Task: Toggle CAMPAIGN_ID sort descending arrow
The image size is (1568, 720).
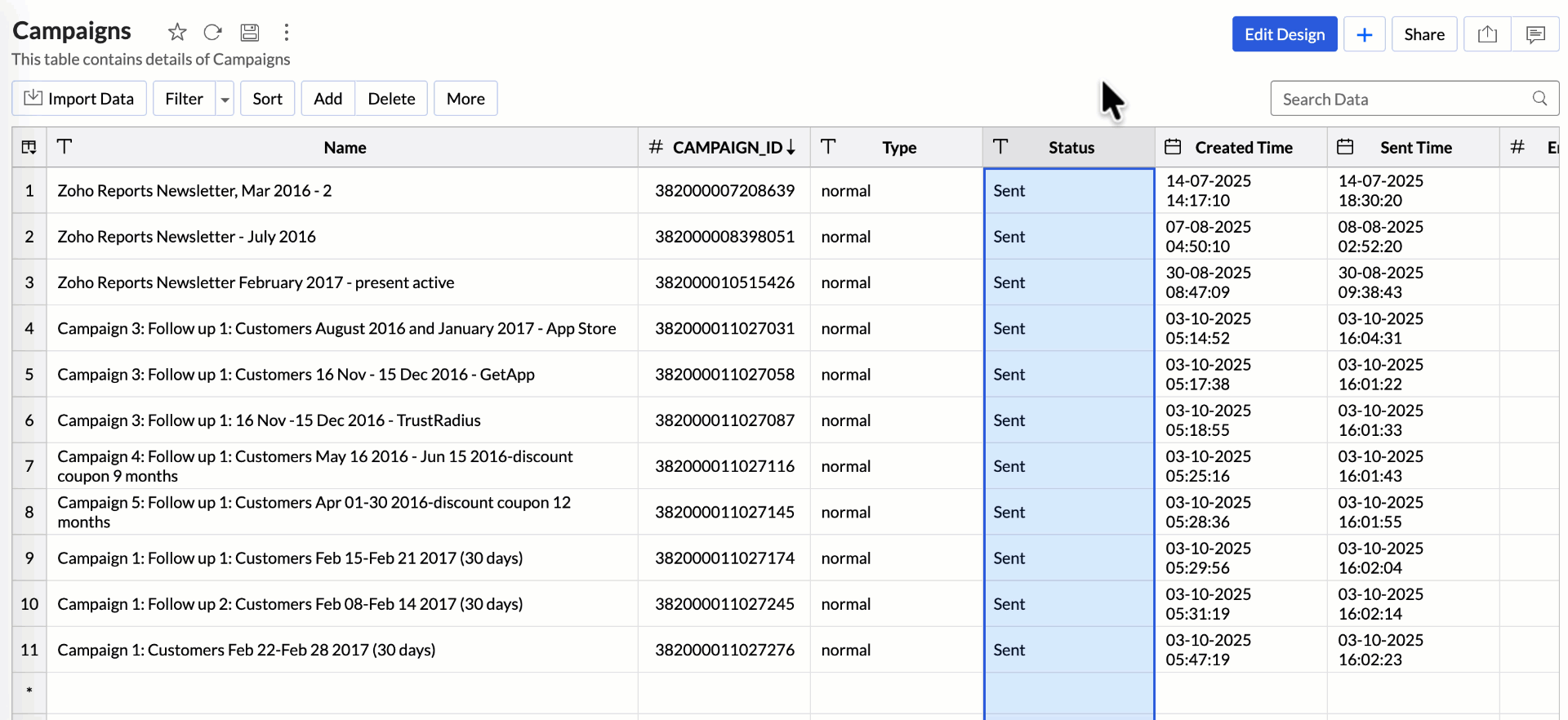Action: point(791,148)
